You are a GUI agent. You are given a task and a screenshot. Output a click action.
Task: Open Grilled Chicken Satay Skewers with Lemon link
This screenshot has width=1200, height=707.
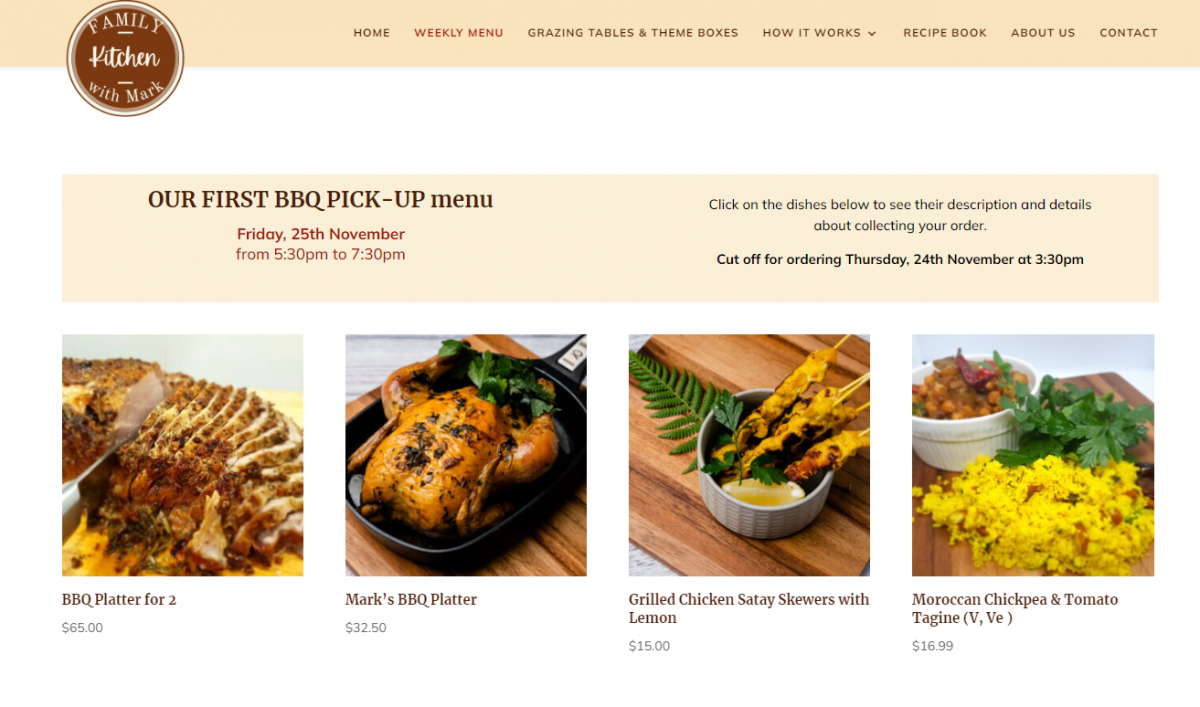(x=749, y=609)
